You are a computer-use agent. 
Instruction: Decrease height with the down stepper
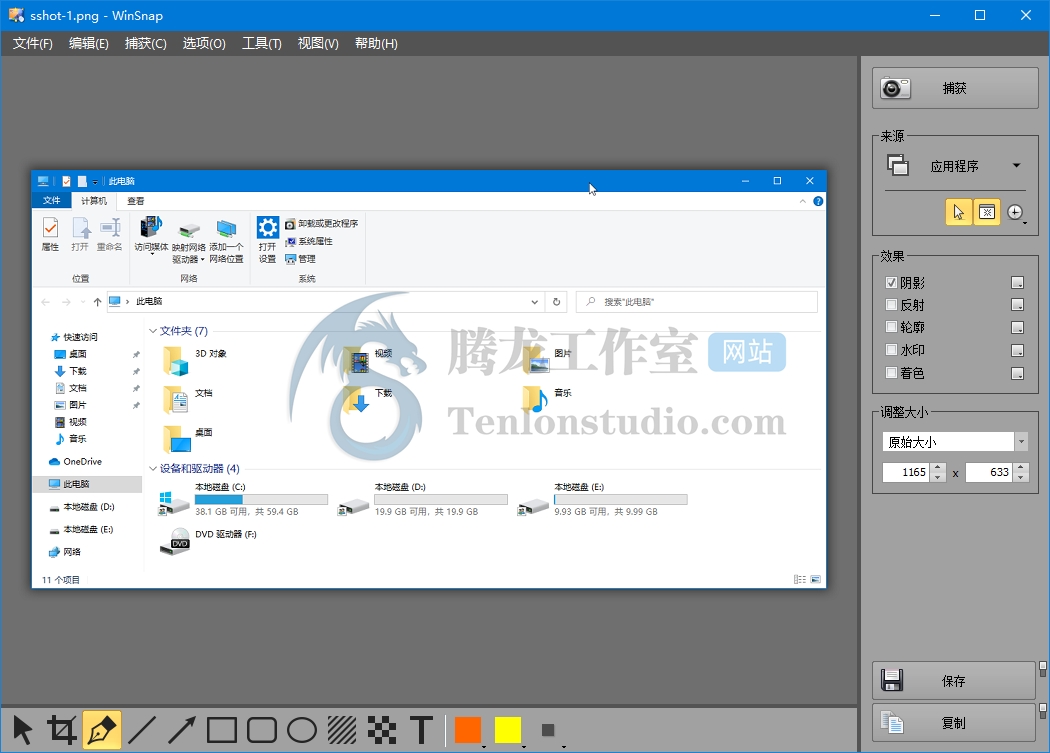coord(1021,477)
